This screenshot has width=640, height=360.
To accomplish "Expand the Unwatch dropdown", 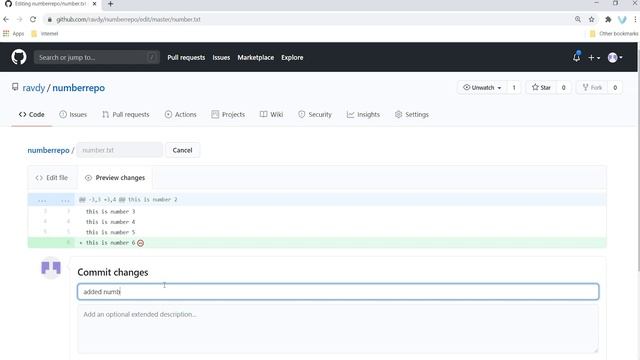I will [482, 87].
